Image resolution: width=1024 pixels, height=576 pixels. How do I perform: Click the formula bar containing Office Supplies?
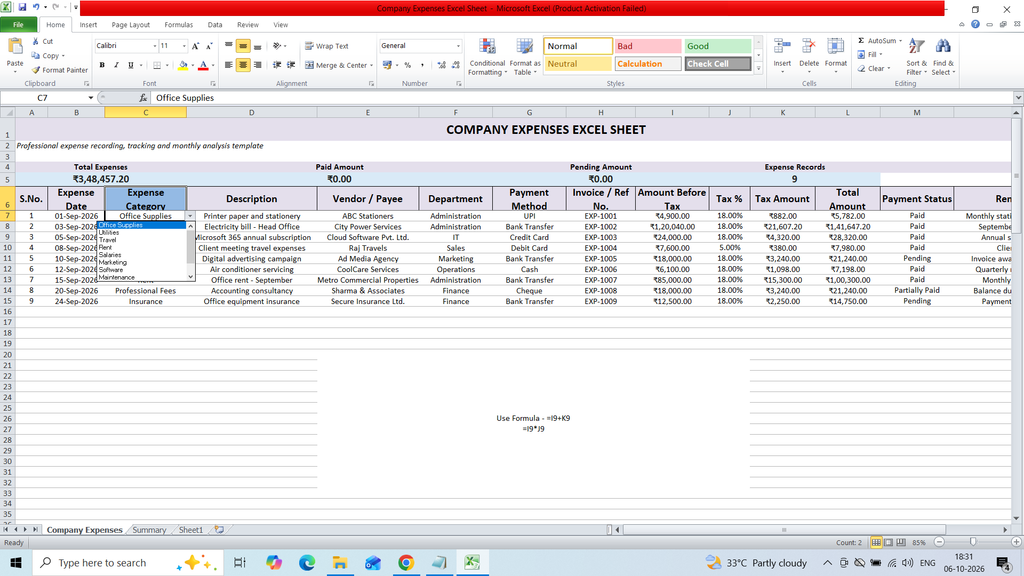pyautogui.click(x=581, y=98)
